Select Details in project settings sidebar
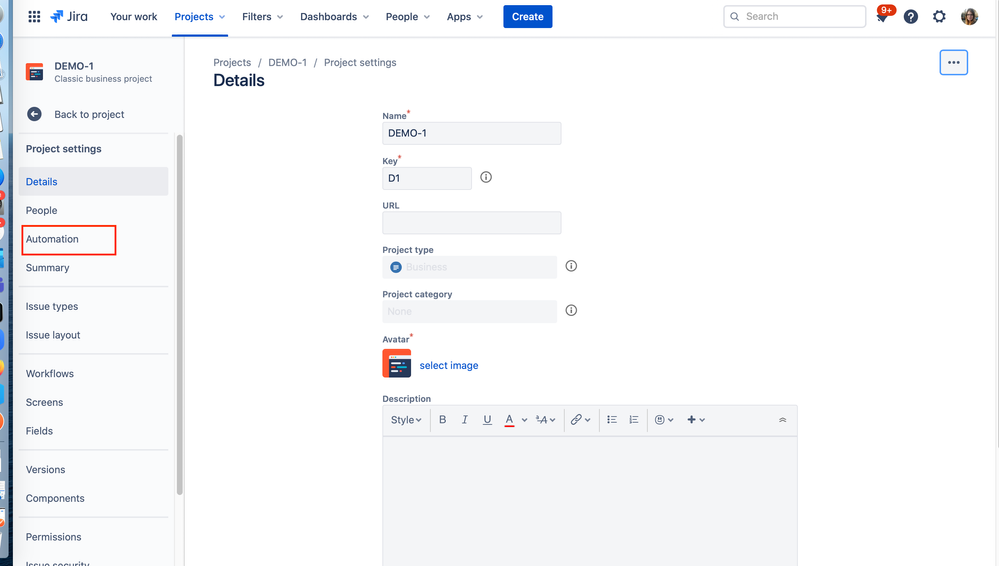 (x=94, y=182)
